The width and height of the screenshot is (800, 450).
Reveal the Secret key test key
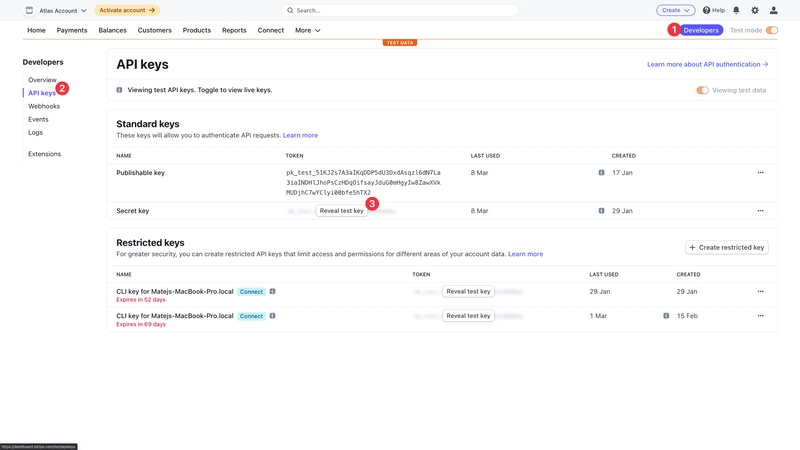click(341, 211)
